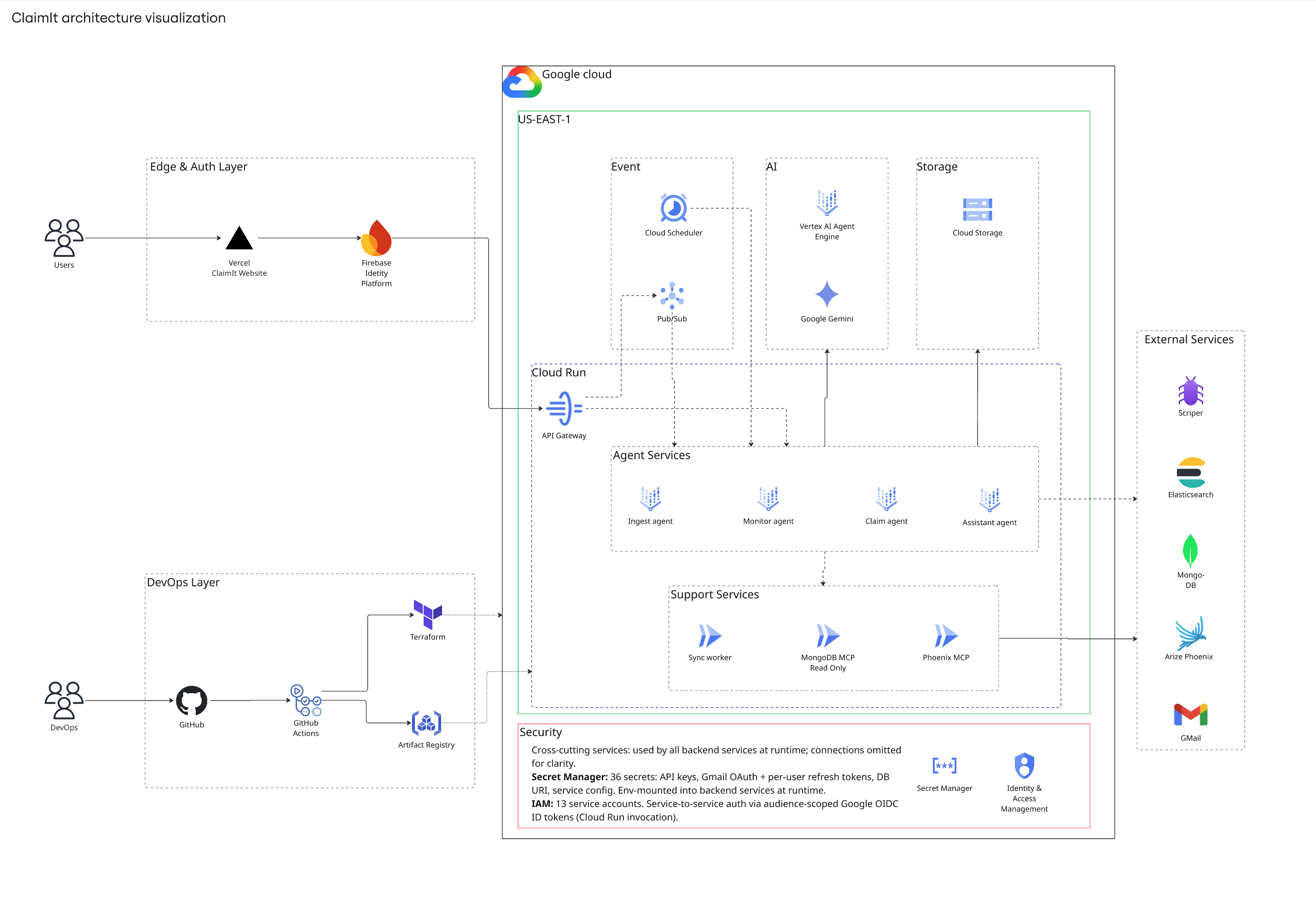This screenshot has height=912, width=1316.
Task: Select the GitHub octocat icon
Action: coord(192,701)
